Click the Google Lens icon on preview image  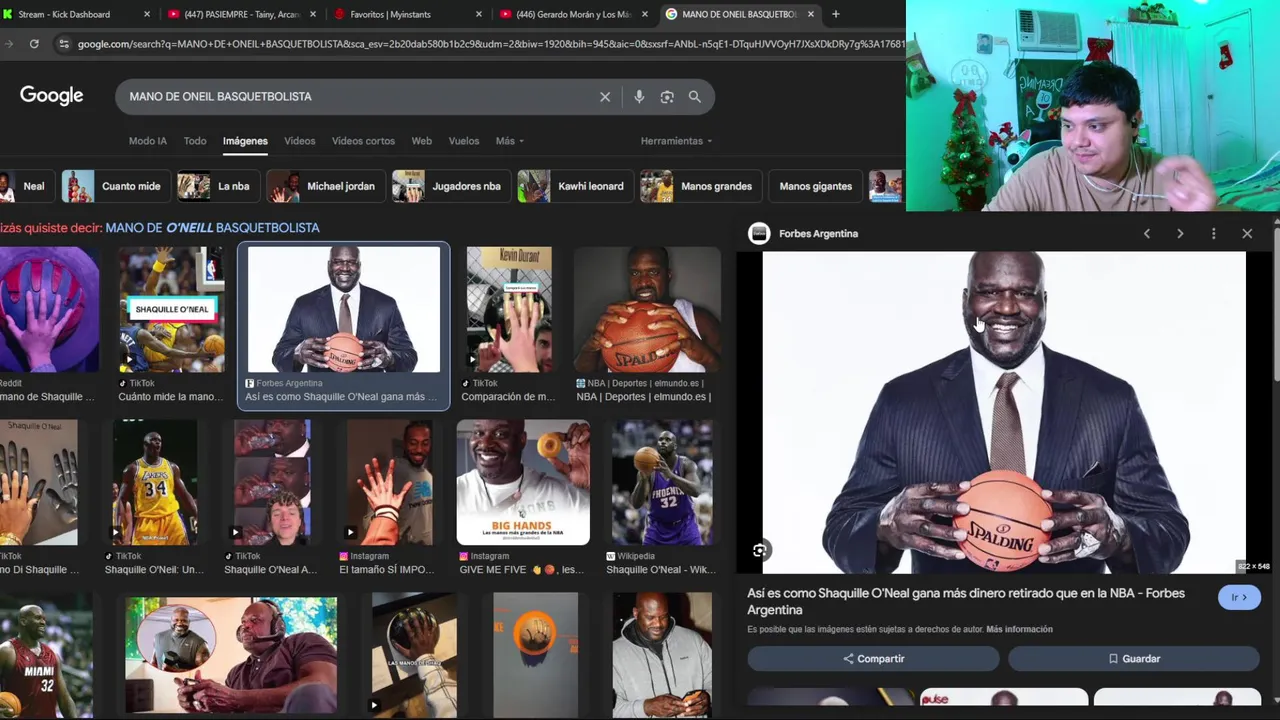click(760, 551)
